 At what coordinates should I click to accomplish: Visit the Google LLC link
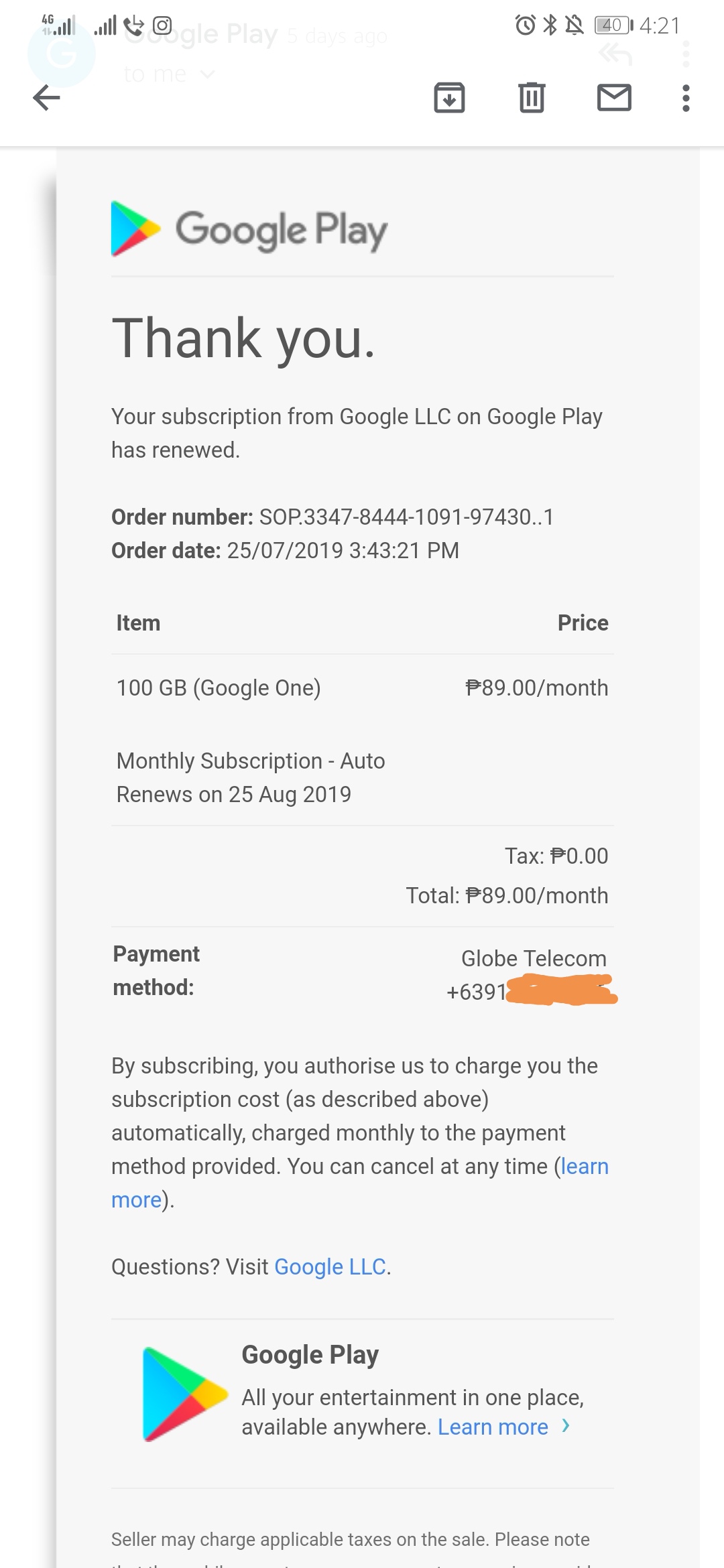pos(330,1267)
